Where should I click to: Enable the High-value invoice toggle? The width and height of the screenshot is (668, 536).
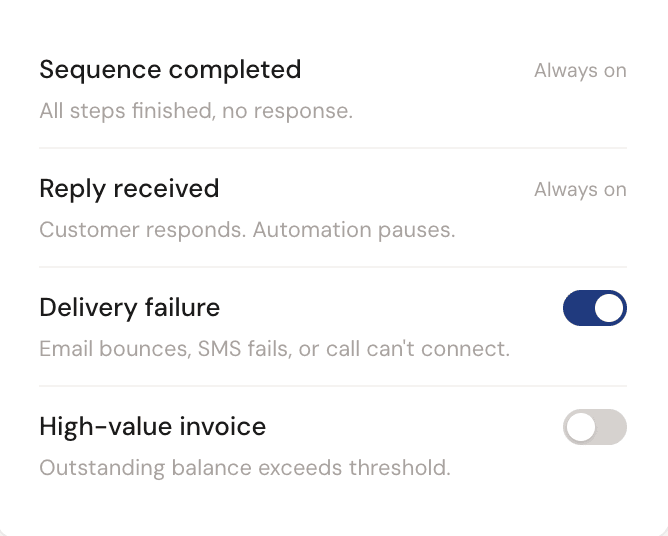point(594,427)
